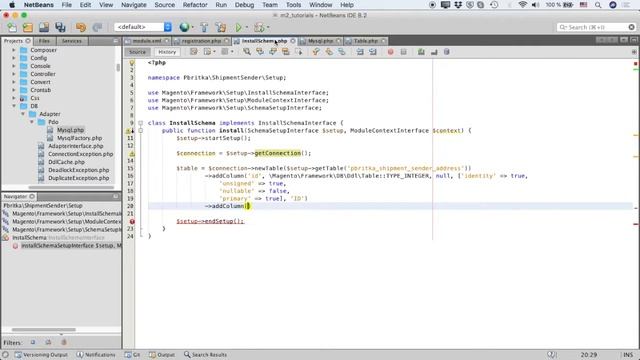Toggle the Source view button
The height and width of the screenshot is (360, 640).
coord(137,52)
